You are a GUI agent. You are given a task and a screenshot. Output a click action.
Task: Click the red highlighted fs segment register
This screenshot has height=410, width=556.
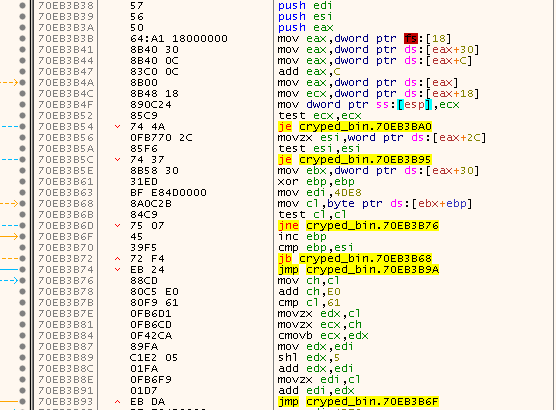pos(411,38)
